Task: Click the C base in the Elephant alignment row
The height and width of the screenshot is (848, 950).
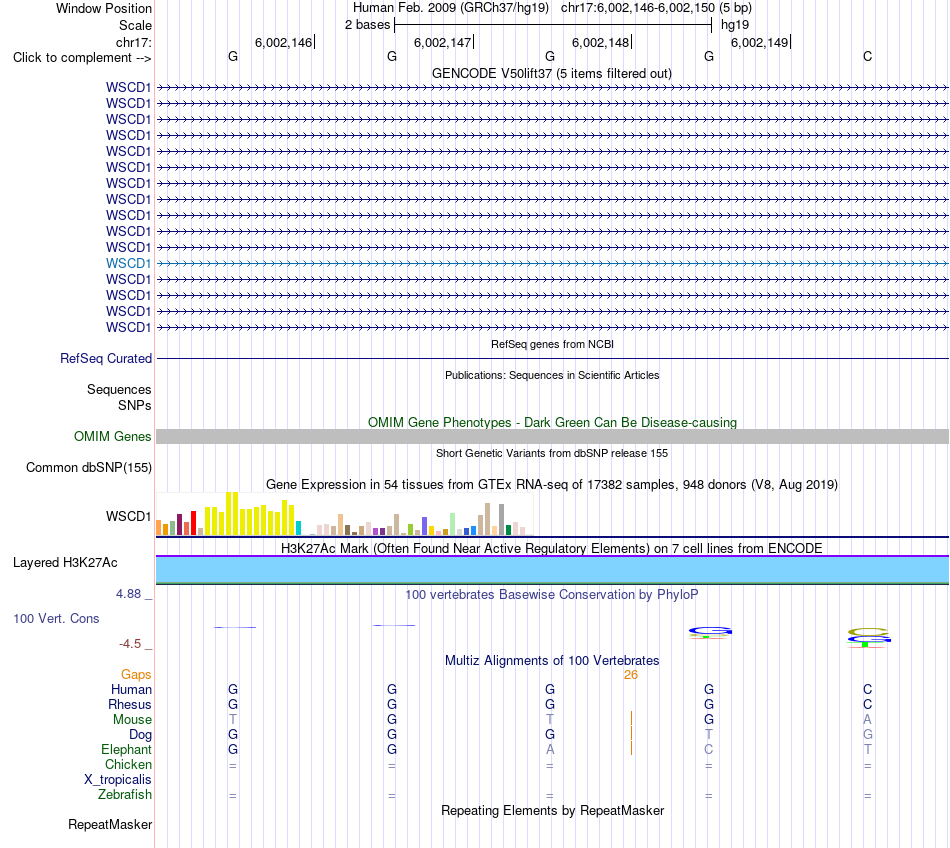Action: coord(709,749)
